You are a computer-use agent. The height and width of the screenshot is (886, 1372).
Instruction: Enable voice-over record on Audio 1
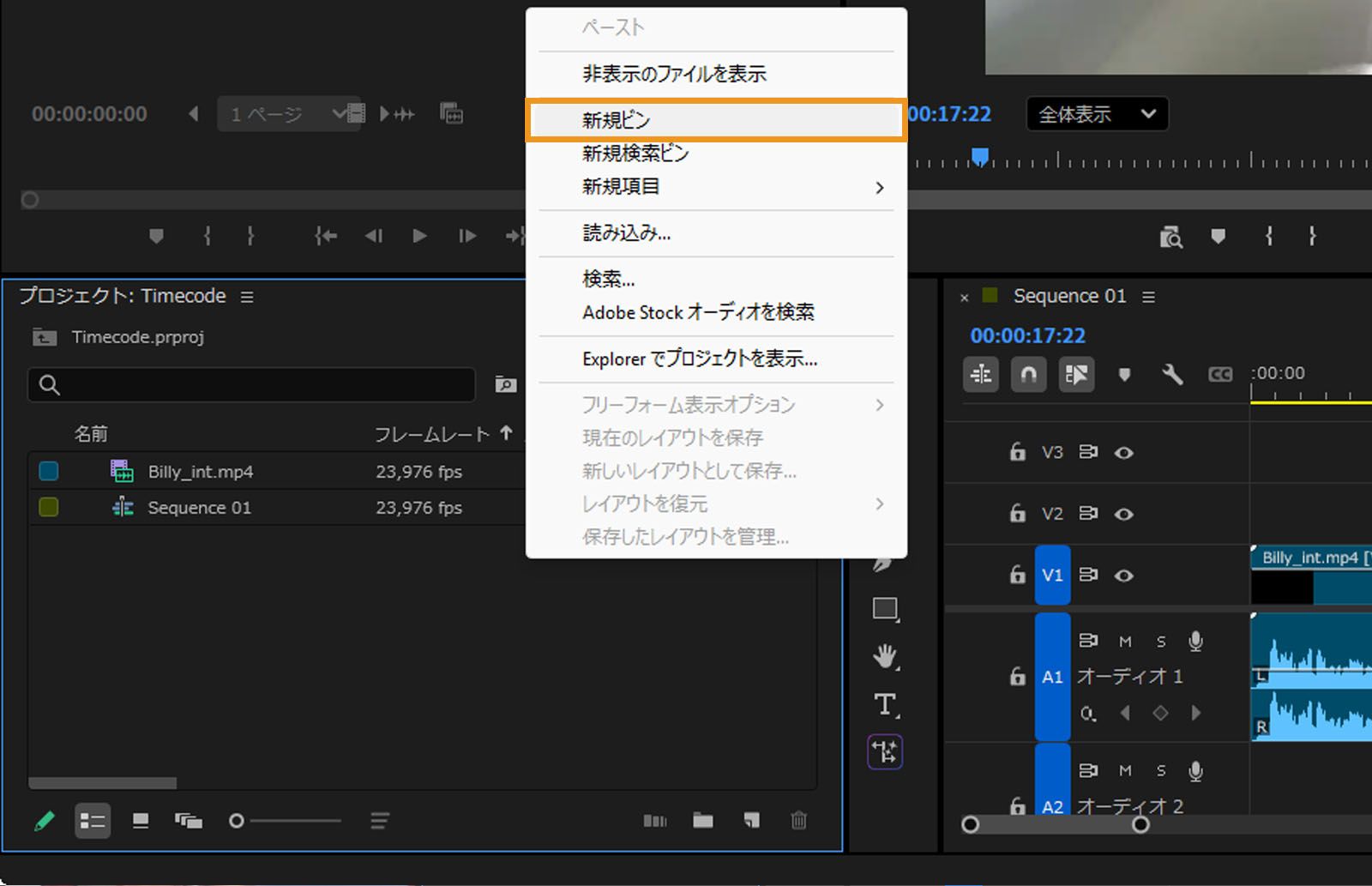[x=1195, y=641]
